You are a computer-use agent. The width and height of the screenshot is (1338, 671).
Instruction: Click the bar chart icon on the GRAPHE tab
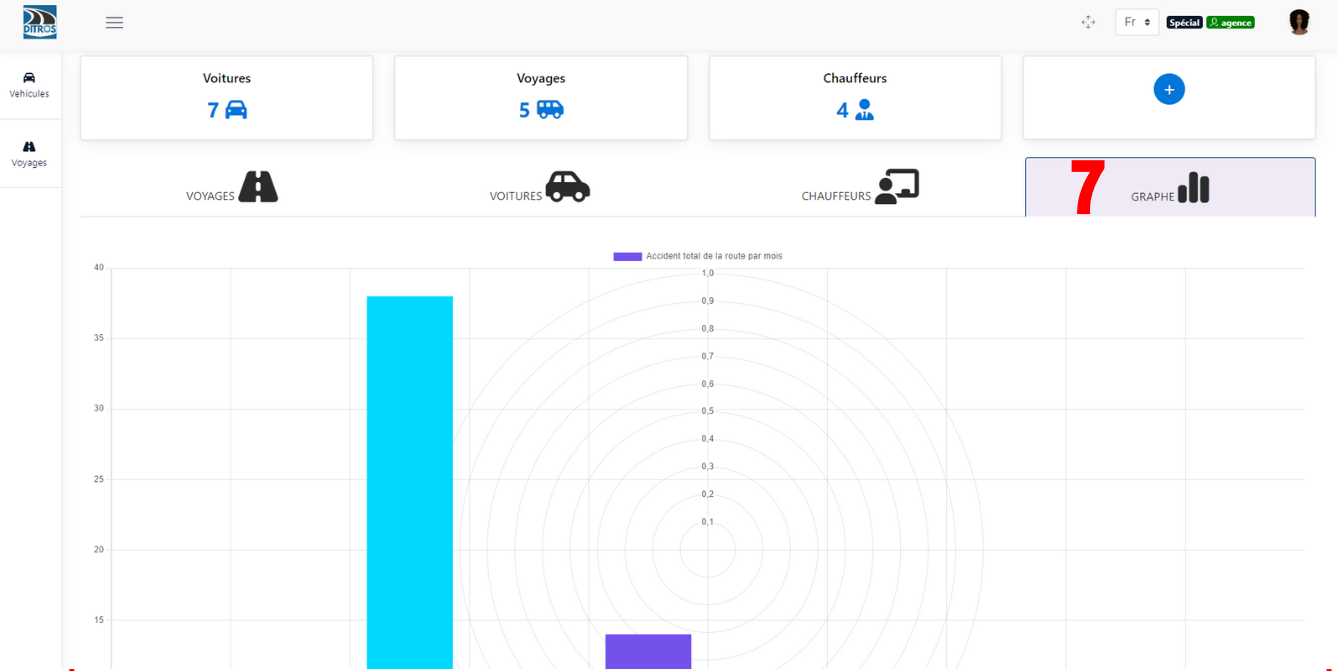click(1194, 187)
